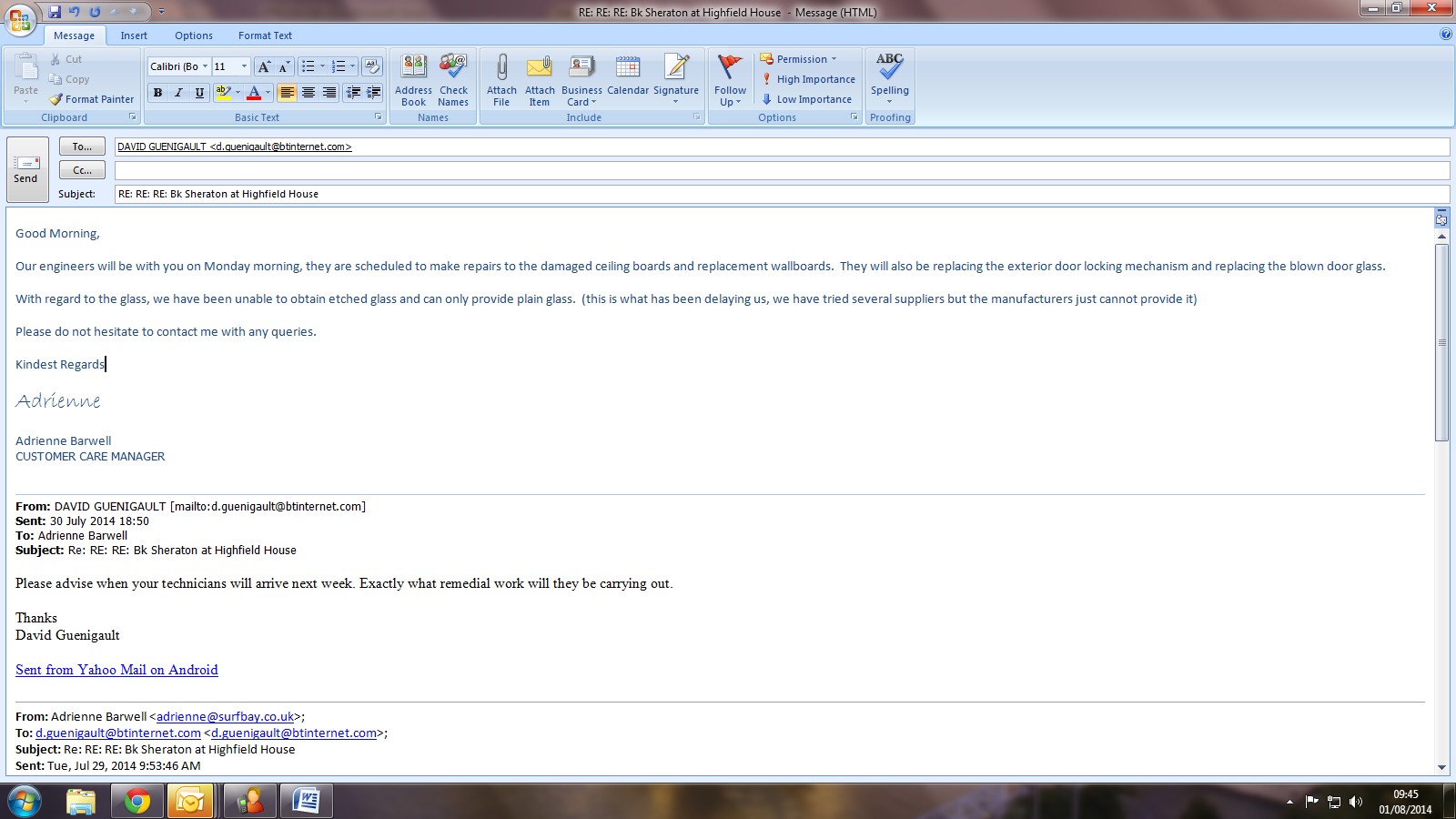Click the Cc... recipients button
This screenshot has height=819, width=1456.
point(82,170)
